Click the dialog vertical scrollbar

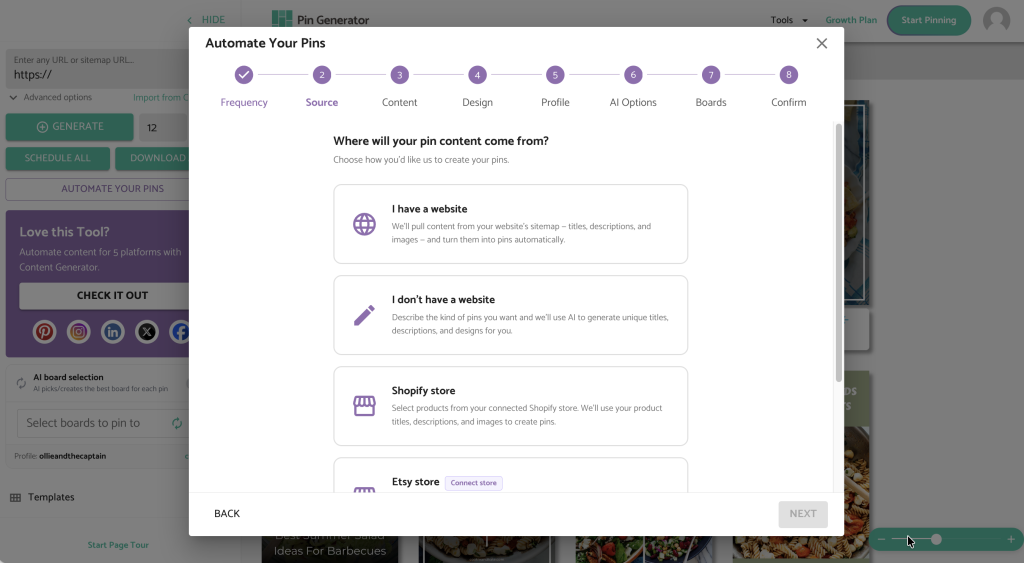pyautogui.click(x=839, y=252)
